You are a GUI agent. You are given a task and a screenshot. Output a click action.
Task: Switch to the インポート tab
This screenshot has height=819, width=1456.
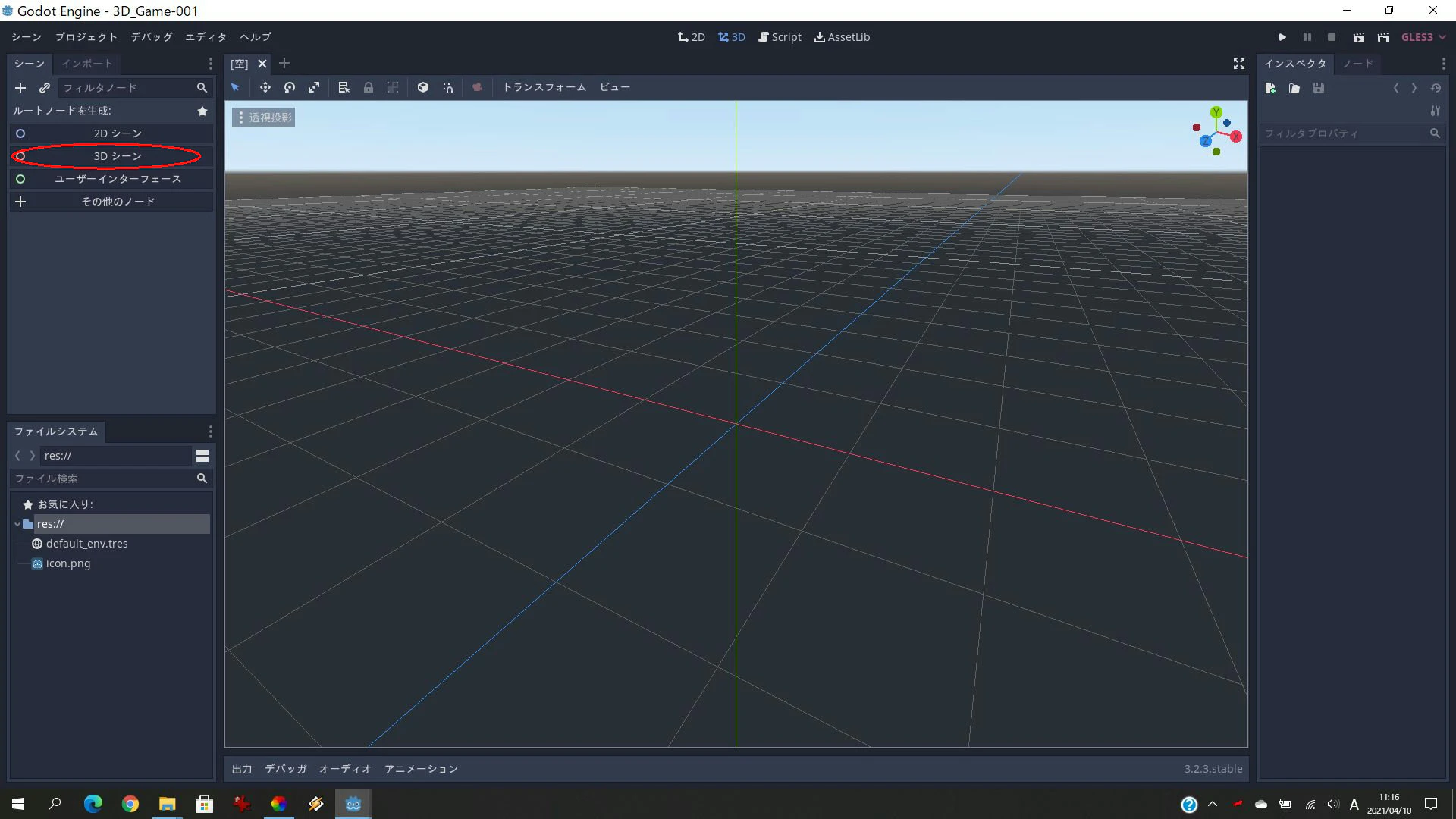click(87, 64)
